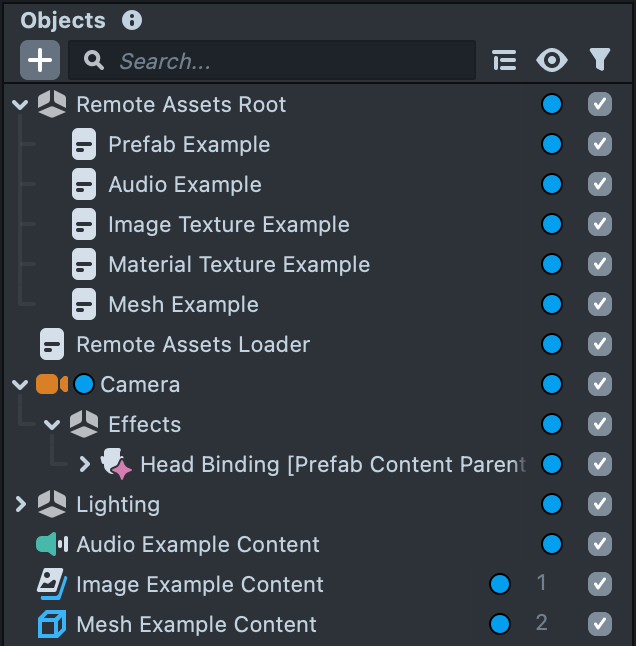The width and height of the screenshot is (636, 646).
Task: Expand the Lighting object group
Action: [x=20, y=505]
